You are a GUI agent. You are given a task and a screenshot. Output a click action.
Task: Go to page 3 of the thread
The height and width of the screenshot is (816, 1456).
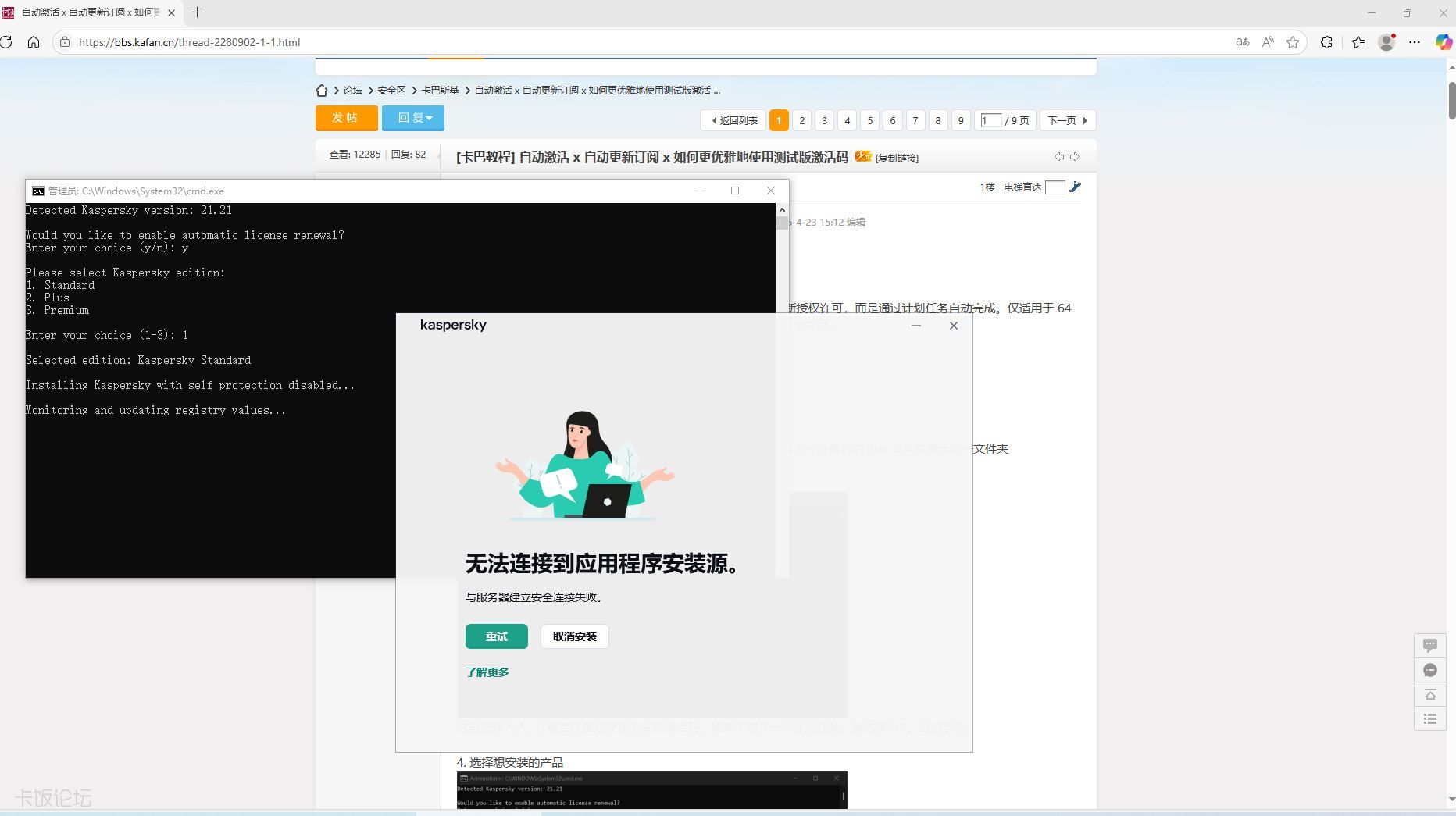[x=824, y=120]
